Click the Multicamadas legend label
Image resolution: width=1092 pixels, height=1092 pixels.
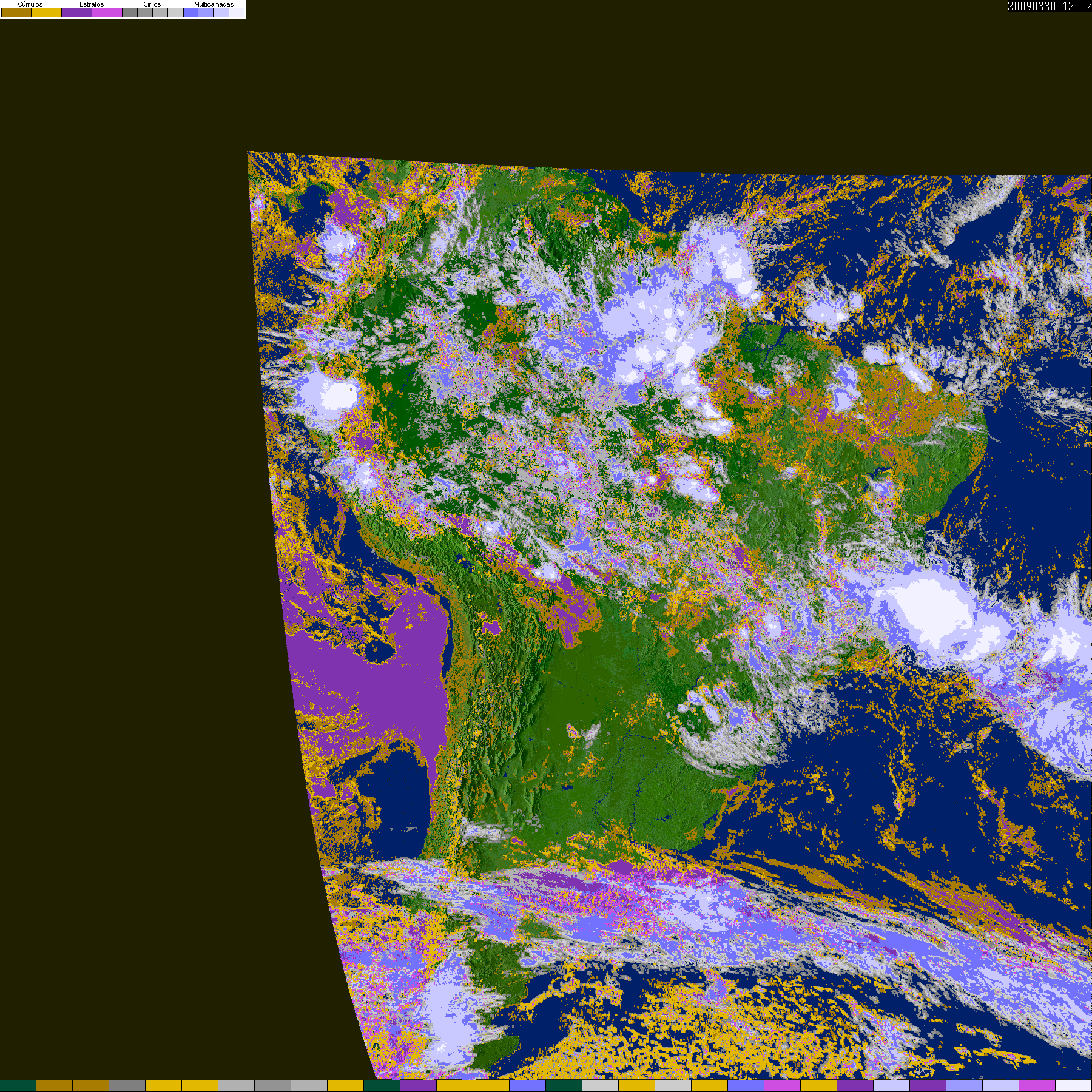pyautogui.click(x=214, y=4)
